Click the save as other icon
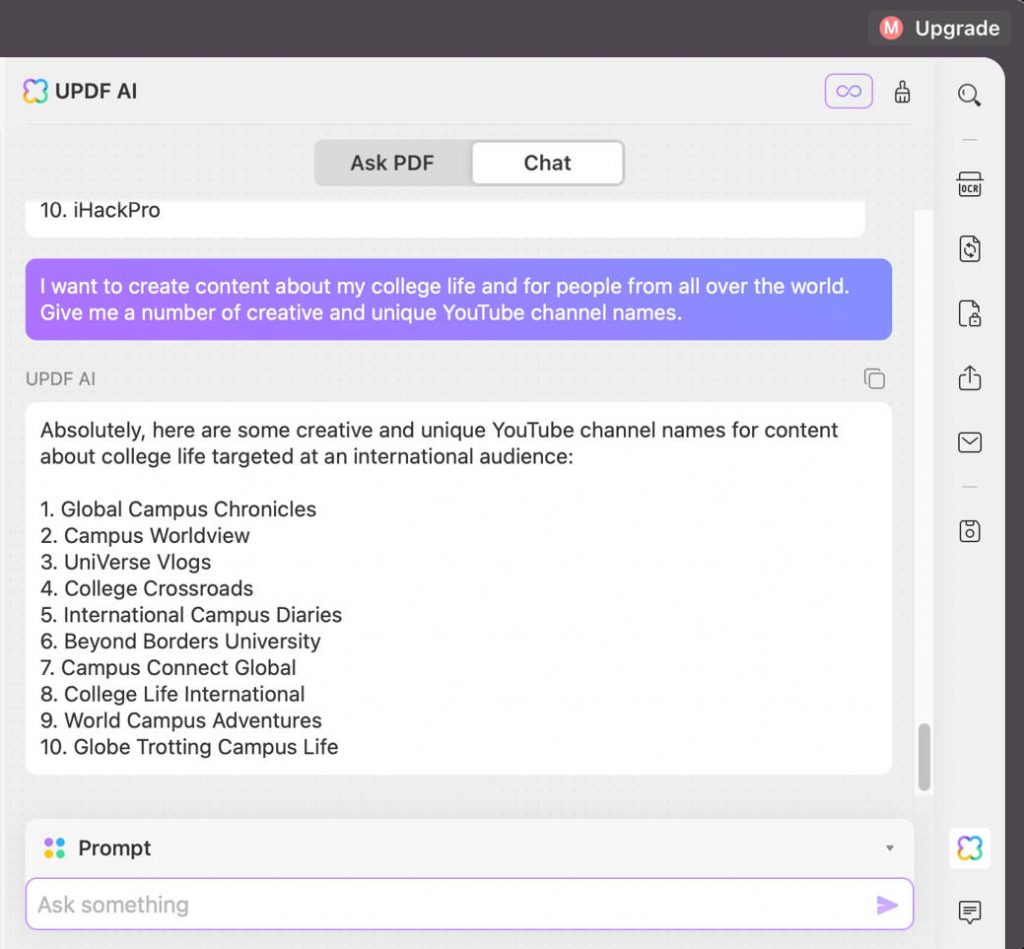Image resolution: width=1024 pixels, height=949 pixels. (x=970, y=531)
